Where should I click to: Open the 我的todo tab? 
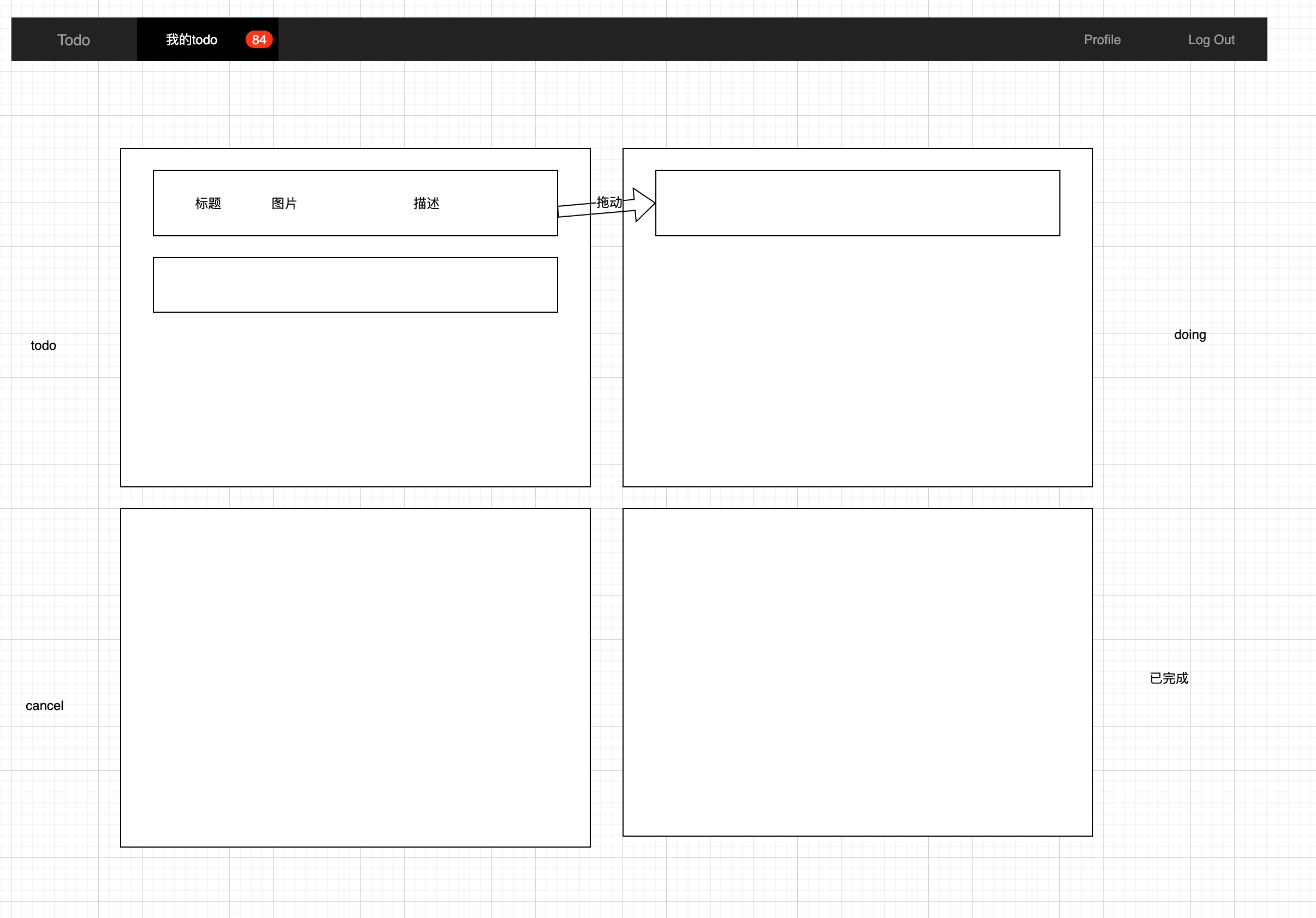point(192,39)
